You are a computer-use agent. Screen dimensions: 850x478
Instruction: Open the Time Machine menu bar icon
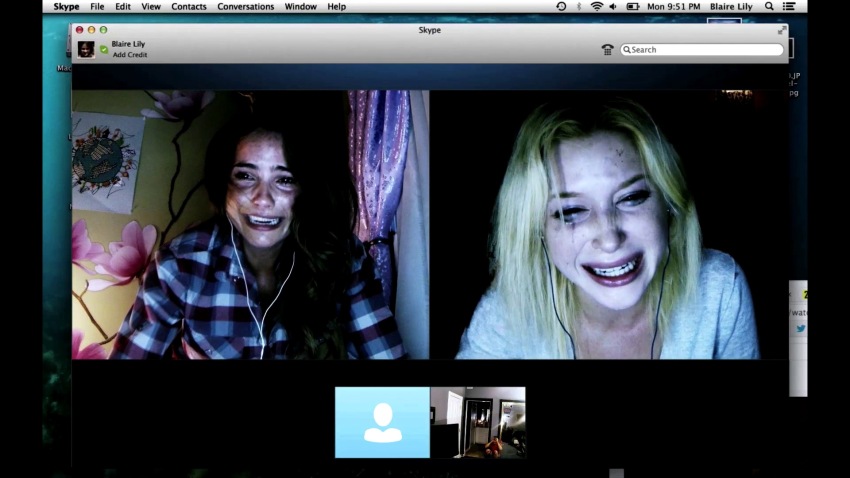561,7
